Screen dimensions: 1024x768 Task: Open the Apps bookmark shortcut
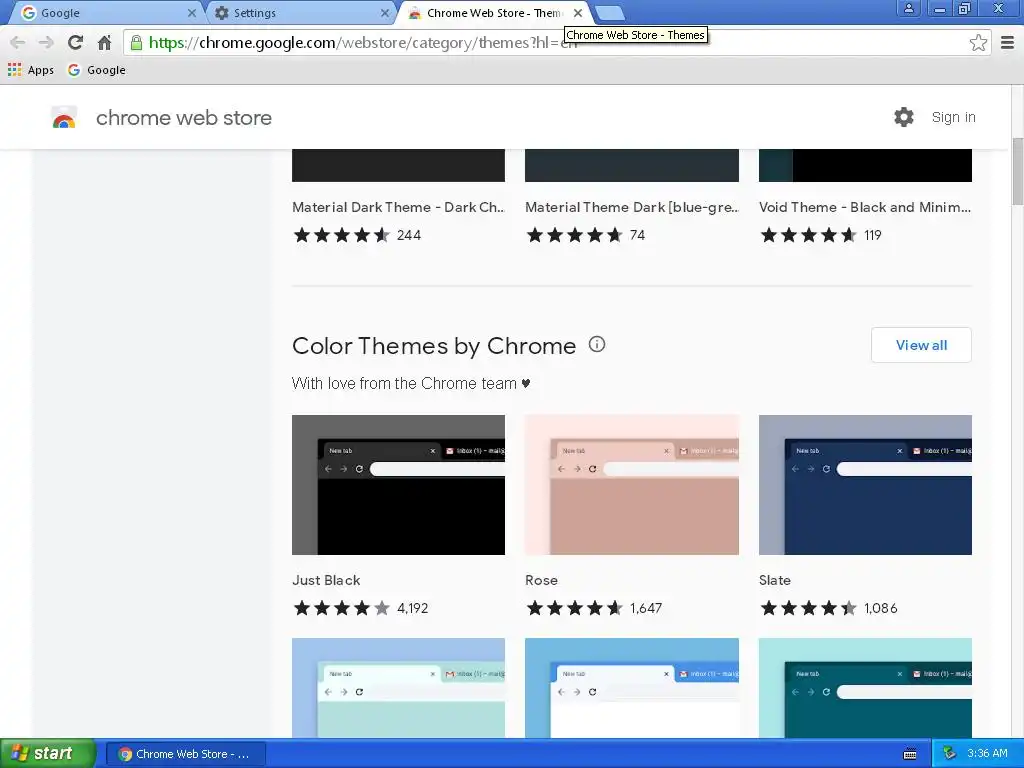pos(31,70)
